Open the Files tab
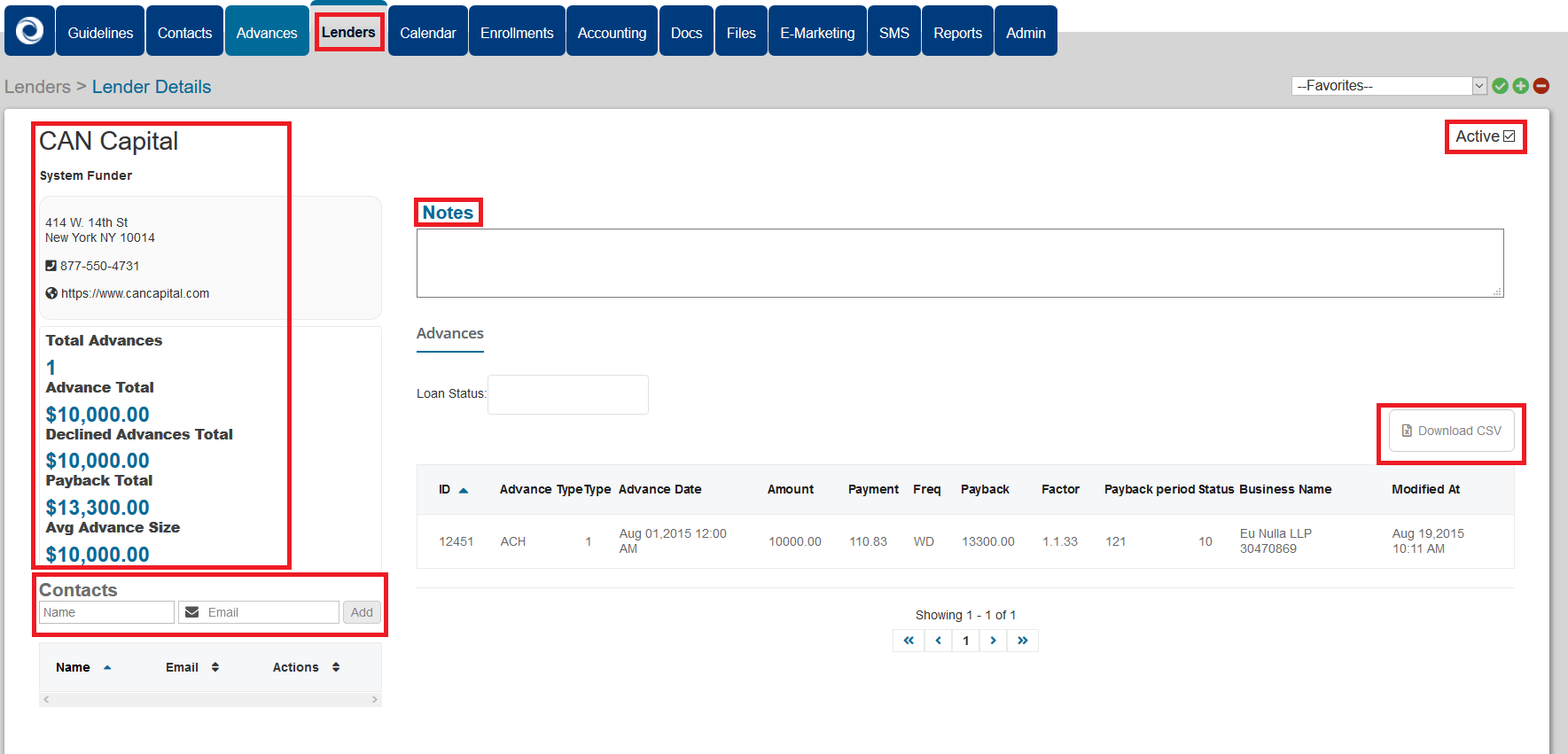Viewport: 1568px width, 754px height. [x=741, y=32]
